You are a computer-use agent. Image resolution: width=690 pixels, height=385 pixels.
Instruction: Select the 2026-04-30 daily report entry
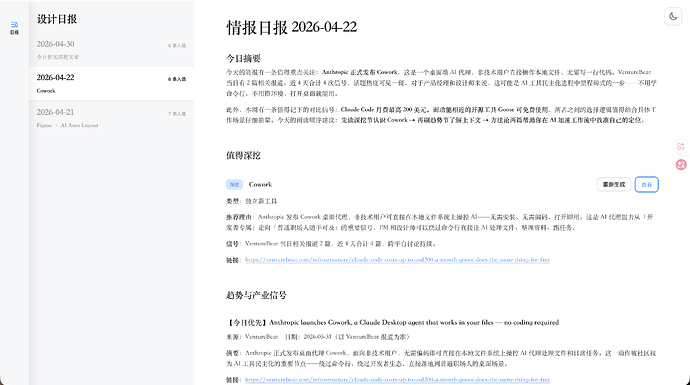click(111, 50)
